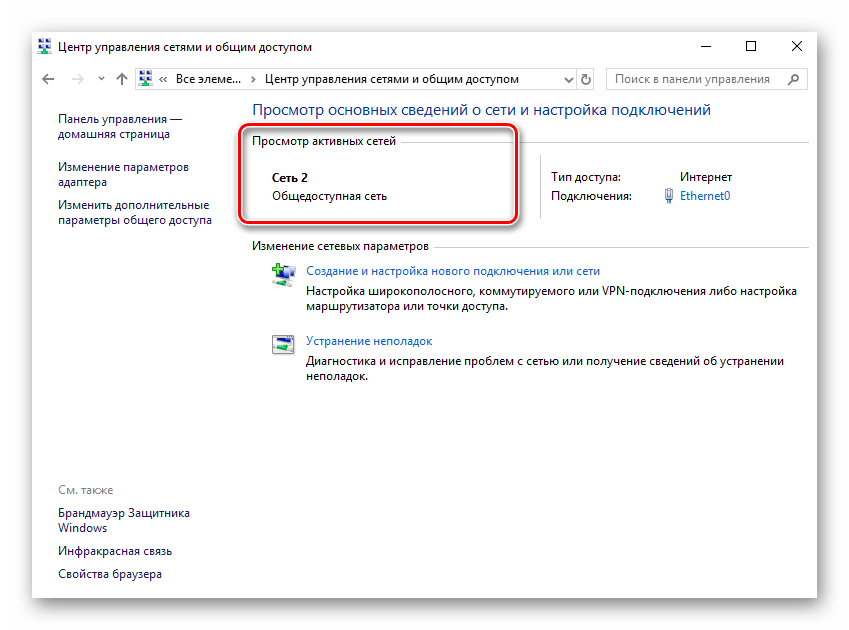This screenshot has height=630, width=849.
Task: Select 'Центр управления сетями' breadcrumb segment
Action: pos(391,79)
